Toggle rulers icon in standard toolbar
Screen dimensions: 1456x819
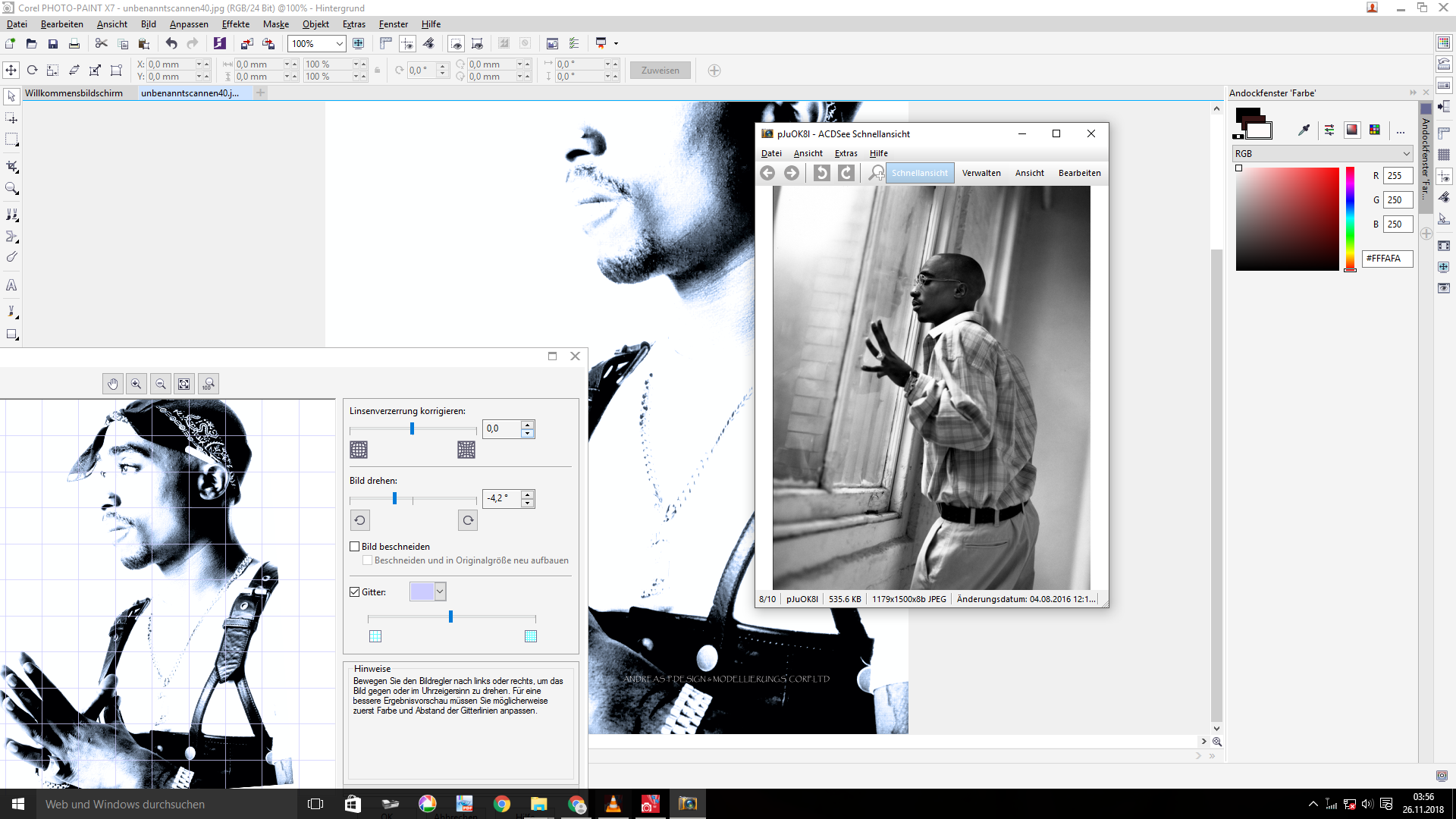[x=385, y=43]
